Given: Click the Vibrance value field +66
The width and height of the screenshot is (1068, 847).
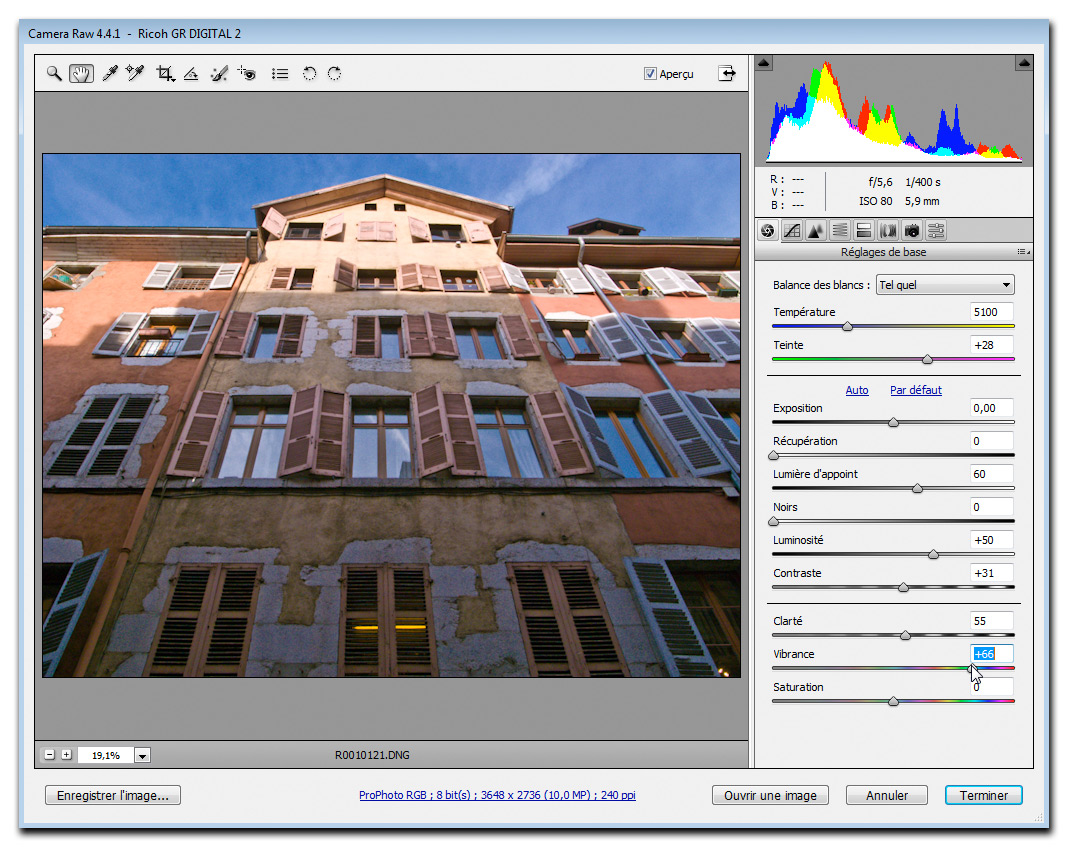Looking at the screenshot, I should pyautogui.click(x=992, y=654).
